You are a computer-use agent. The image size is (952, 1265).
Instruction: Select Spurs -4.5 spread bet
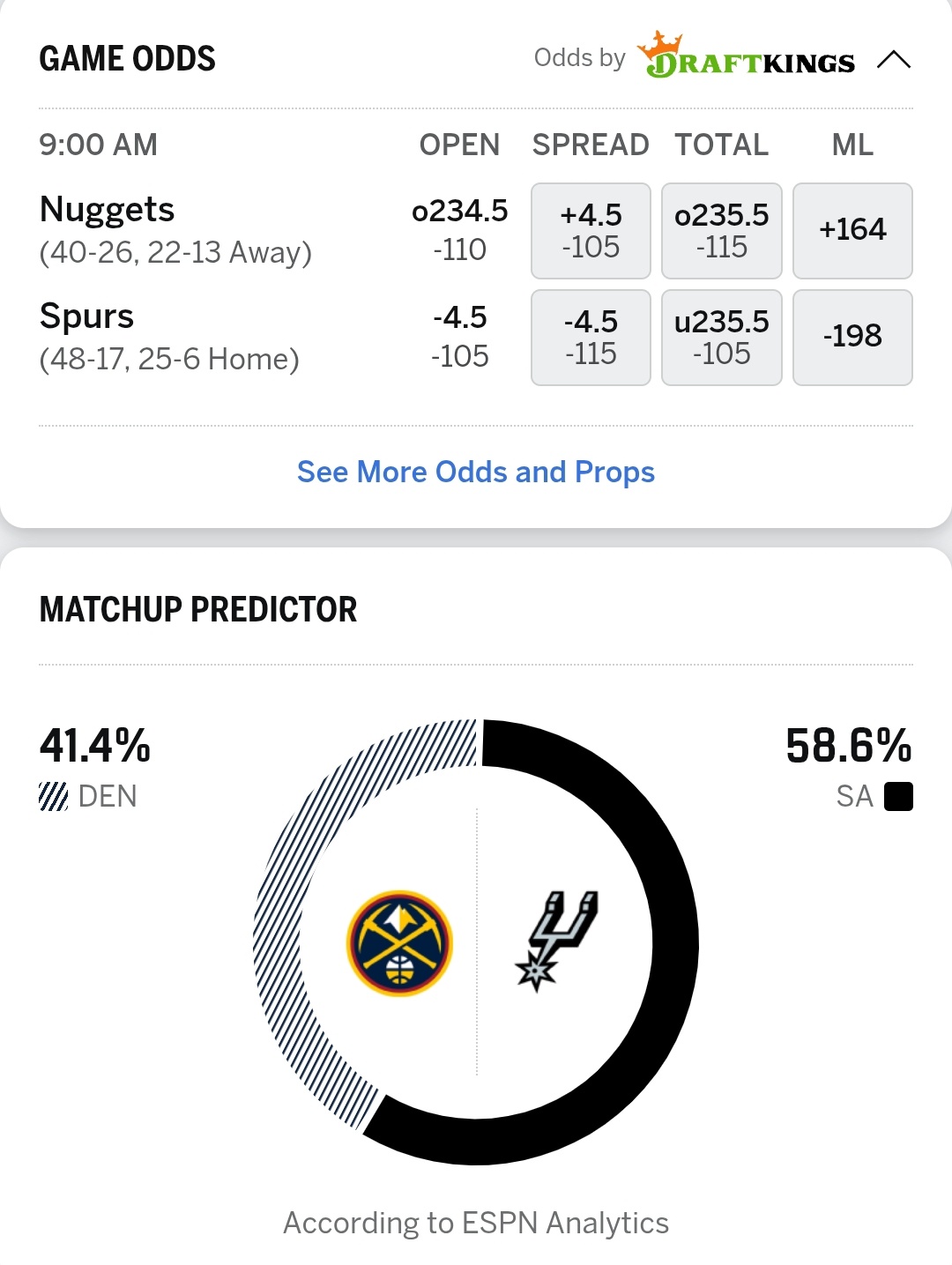pos(591,338)
